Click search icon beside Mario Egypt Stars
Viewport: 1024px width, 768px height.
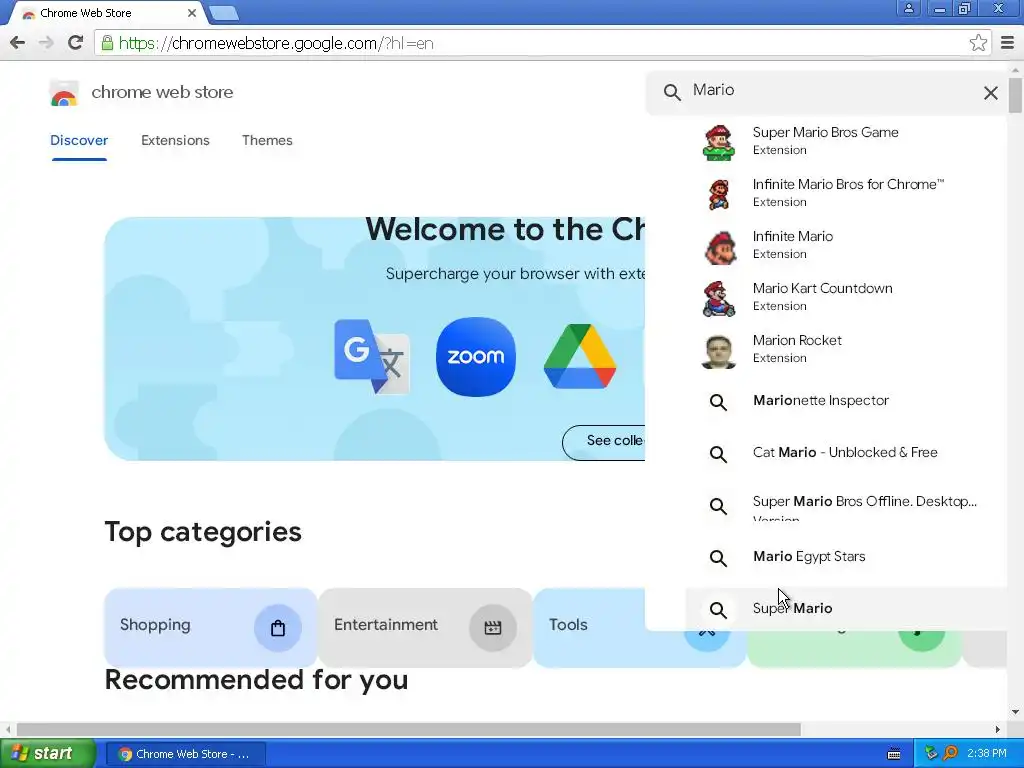click(x=718, y=558)
